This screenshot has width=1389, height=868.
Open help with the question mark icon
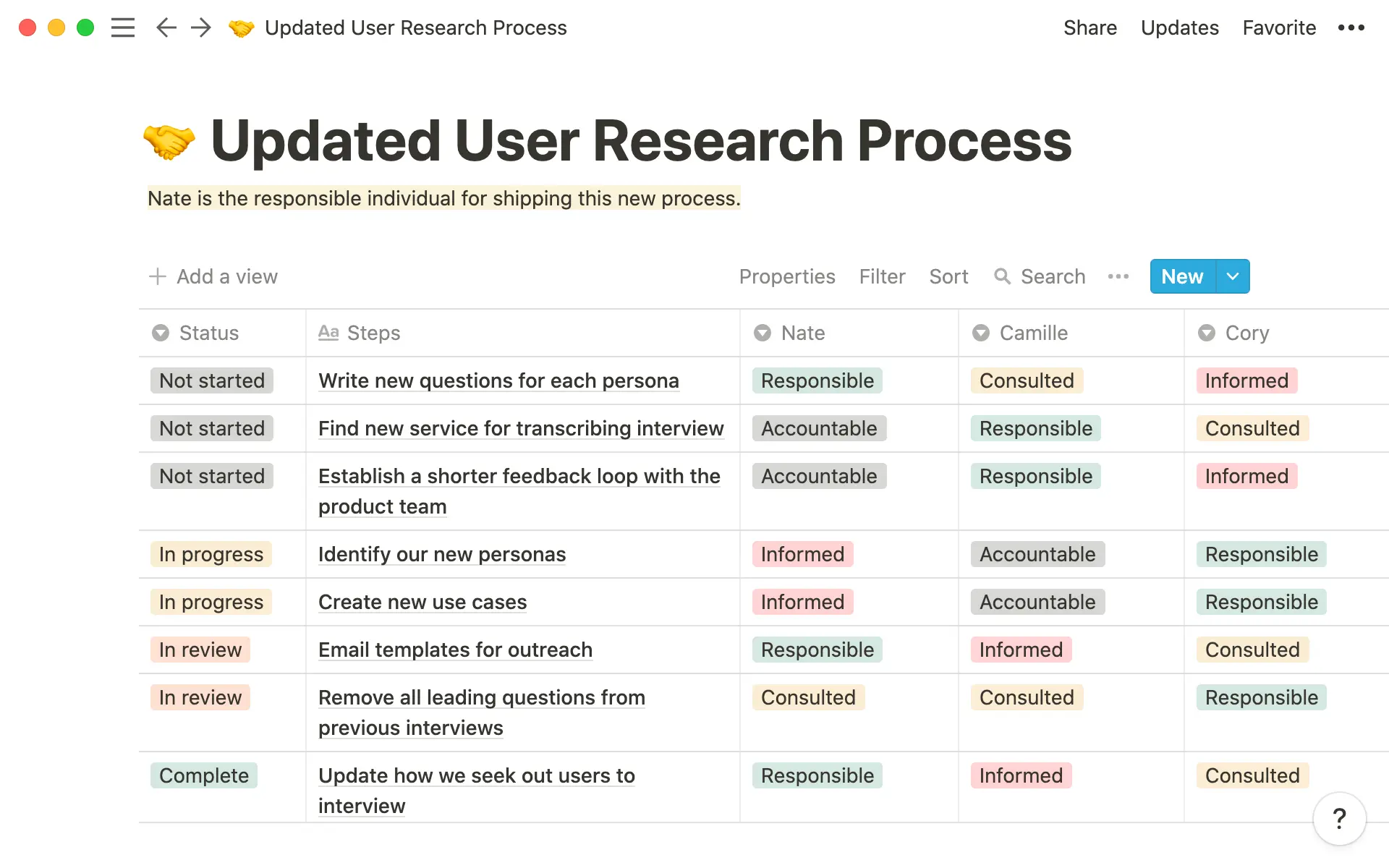click(x=1340, y=819)
